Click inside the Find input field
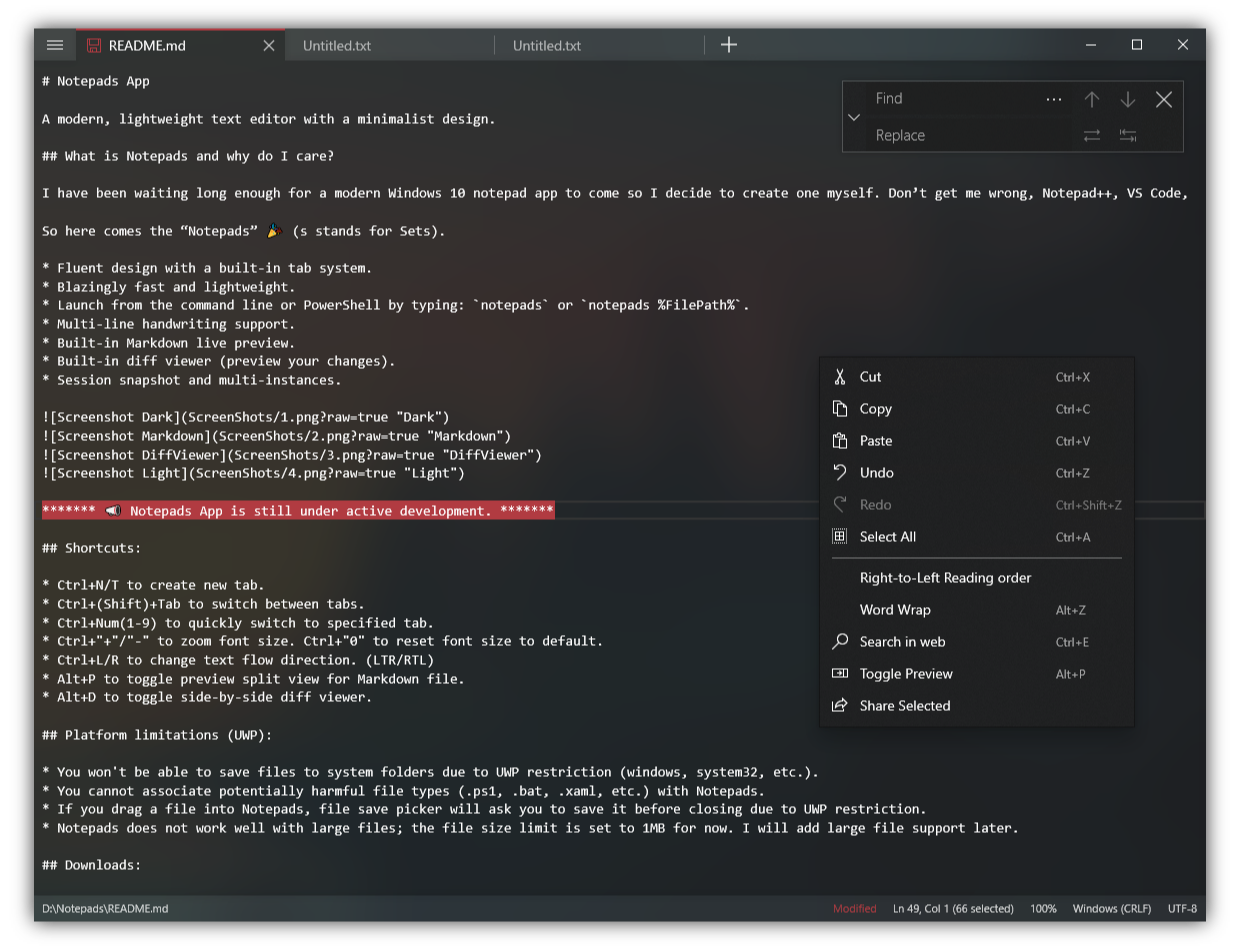The image size is (1240, 950). [950, 98]
